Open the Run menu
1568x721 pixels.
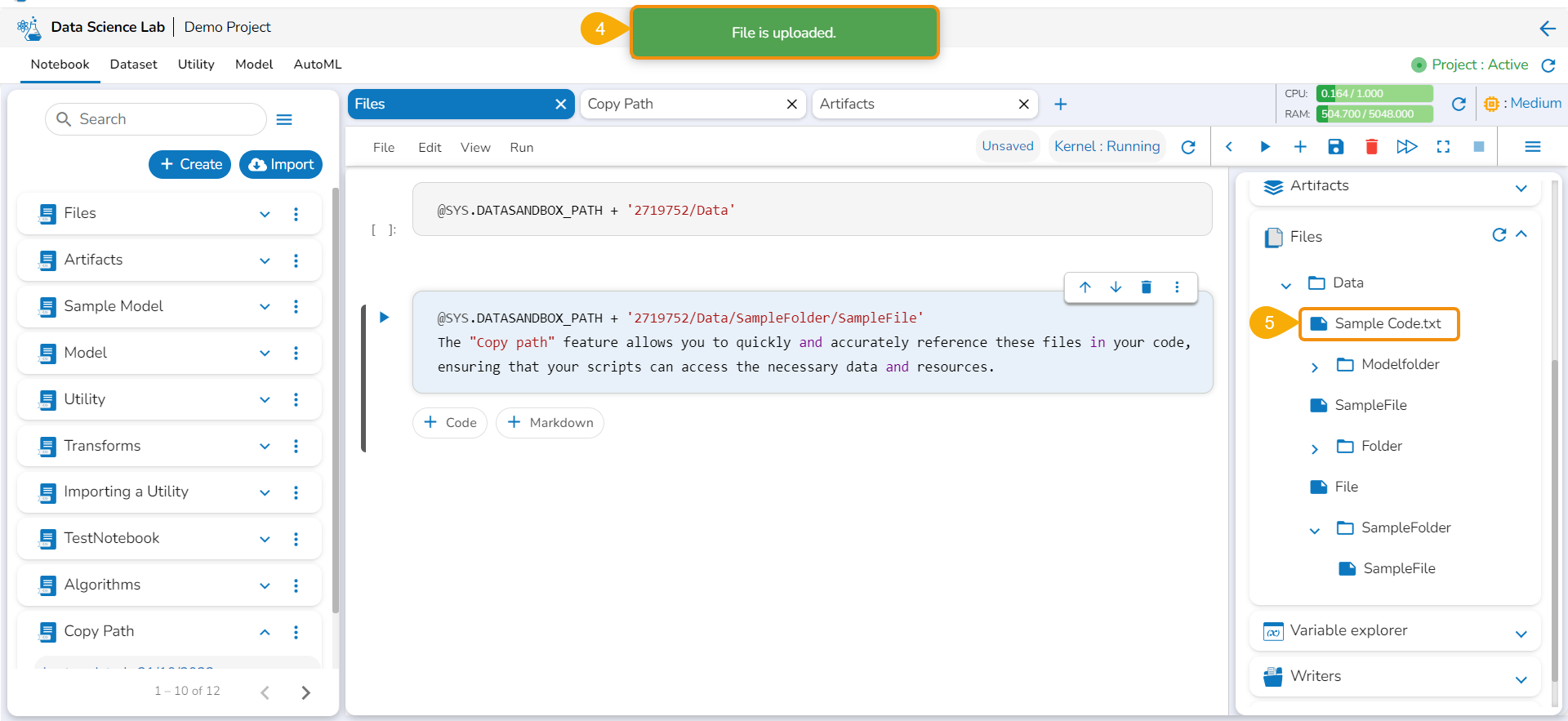521,148
